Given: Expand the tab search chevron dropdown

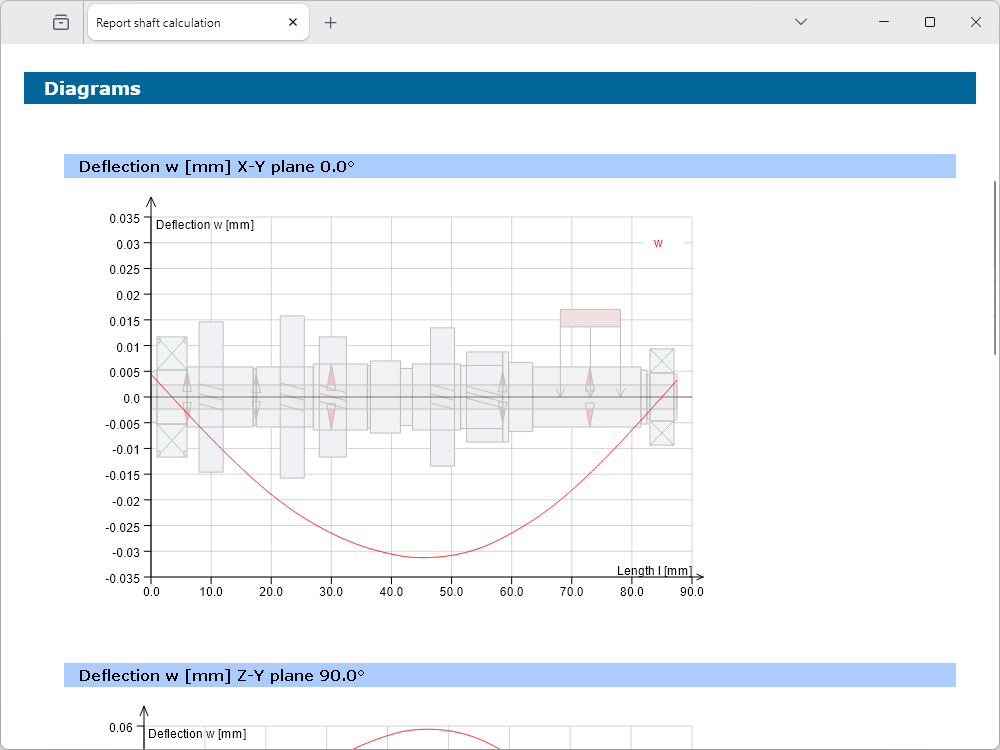Looking at the screenshot, I should (x=801, y=22).
